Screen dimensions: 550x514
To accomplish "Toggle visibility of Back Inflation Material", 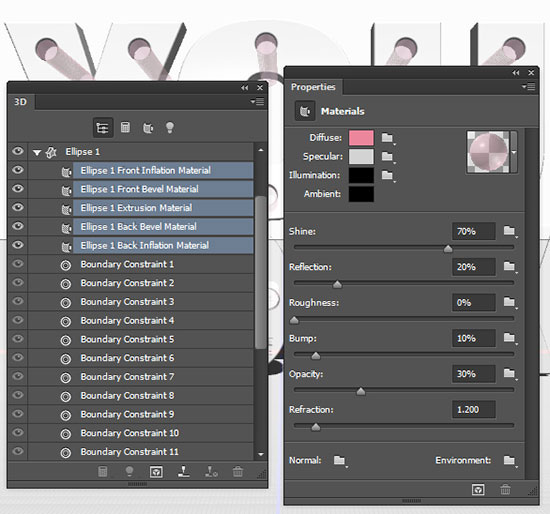I will coord(18,245).
